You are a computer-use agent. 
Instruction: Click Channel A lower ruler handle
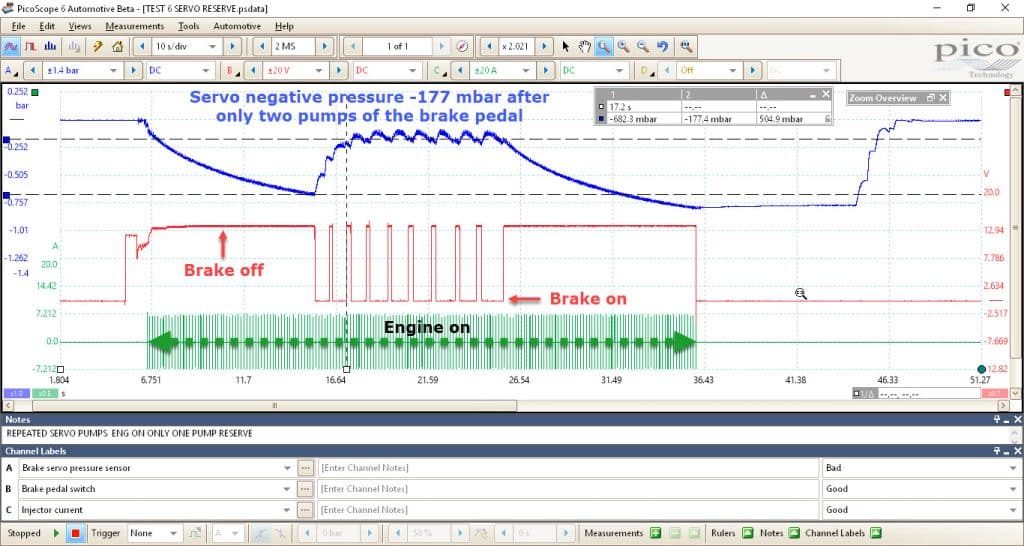[x=6, y=195]
